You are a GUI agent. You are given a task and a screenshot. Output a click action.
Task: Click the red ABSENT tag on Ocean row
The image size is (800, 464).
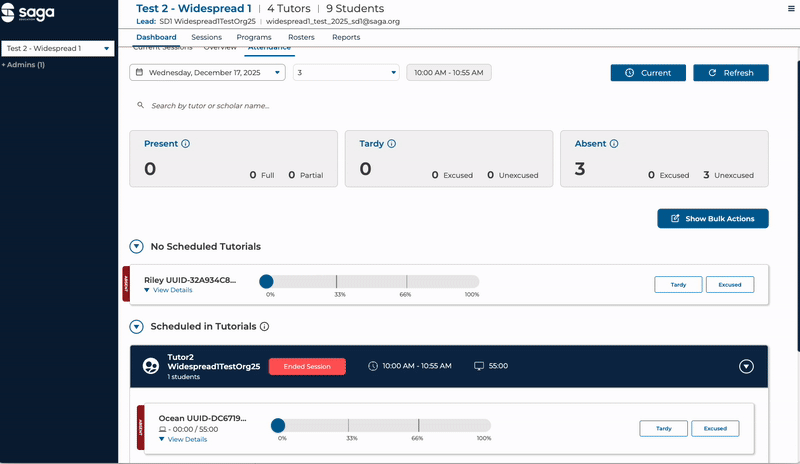(140, 428)
